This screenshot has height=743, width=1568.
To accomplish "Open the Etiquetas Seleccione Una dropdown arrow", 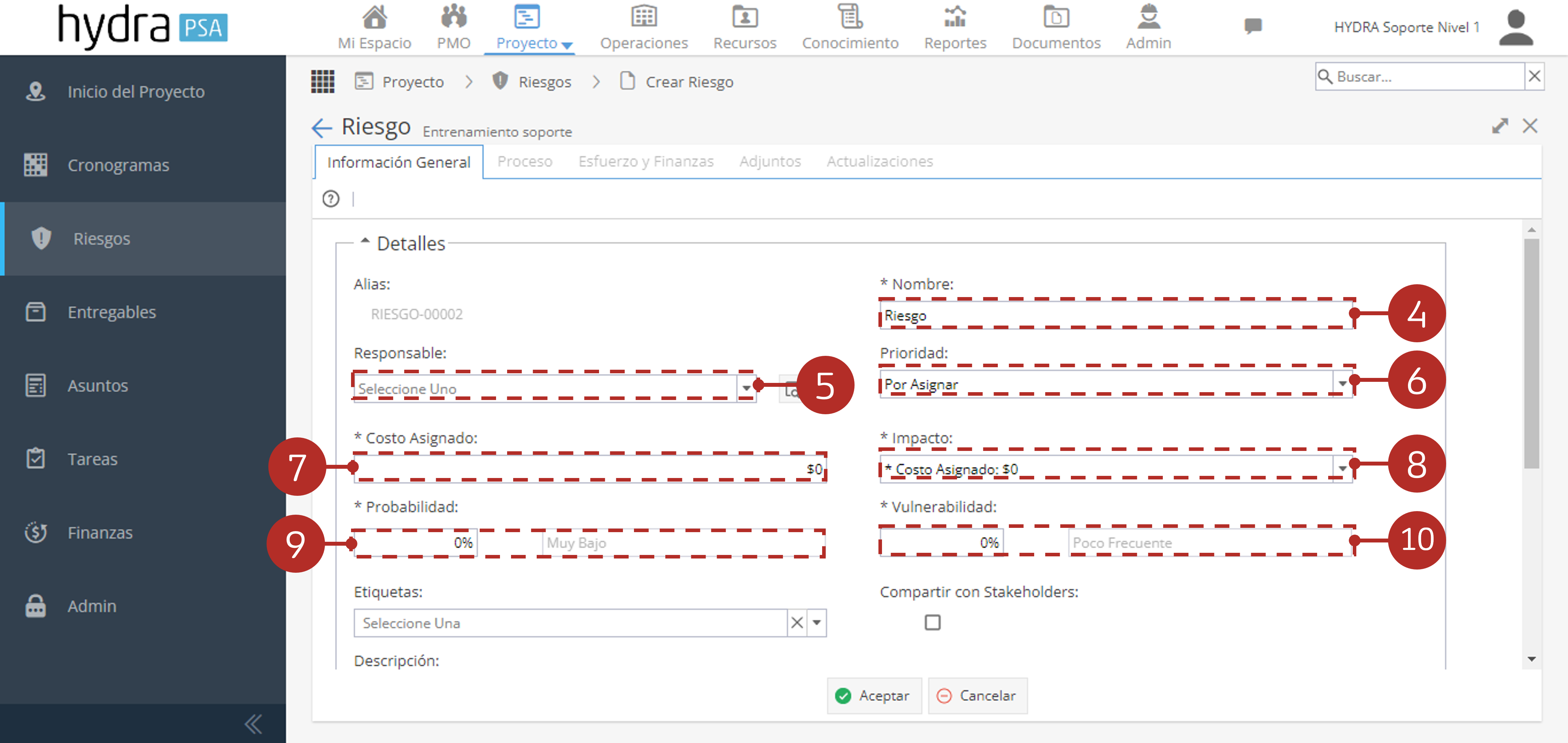I will point(816,623).
